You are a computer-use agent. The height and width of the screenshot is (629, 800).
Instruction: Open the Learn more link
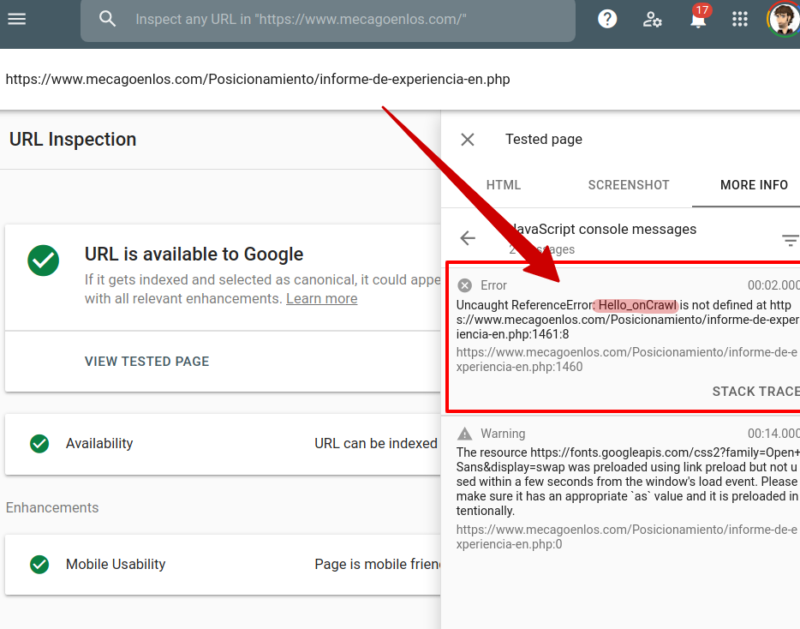[321, 298]
